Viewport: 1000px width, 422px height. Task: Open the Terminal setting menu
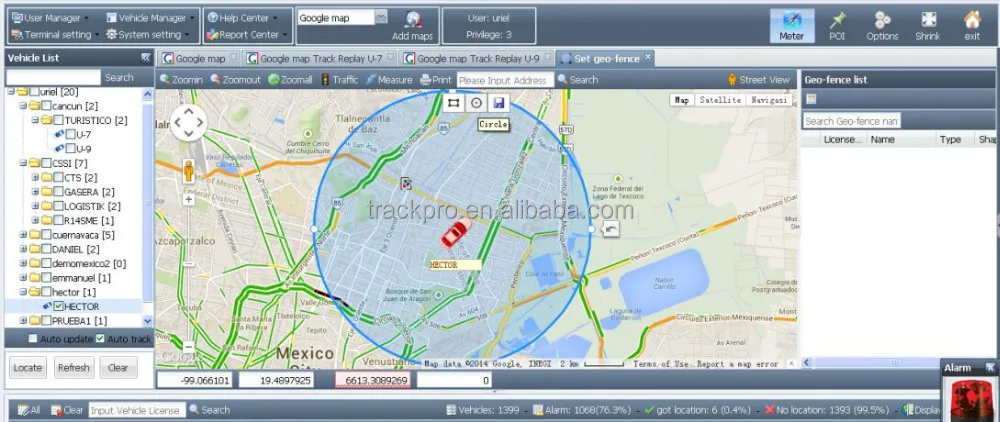click(x=55, y=34)
